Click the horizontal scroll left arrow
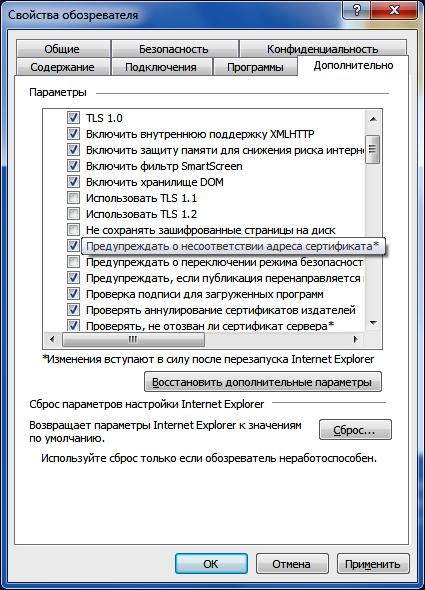This screenshot has height=590, width=425. click(x=52, y=339)
